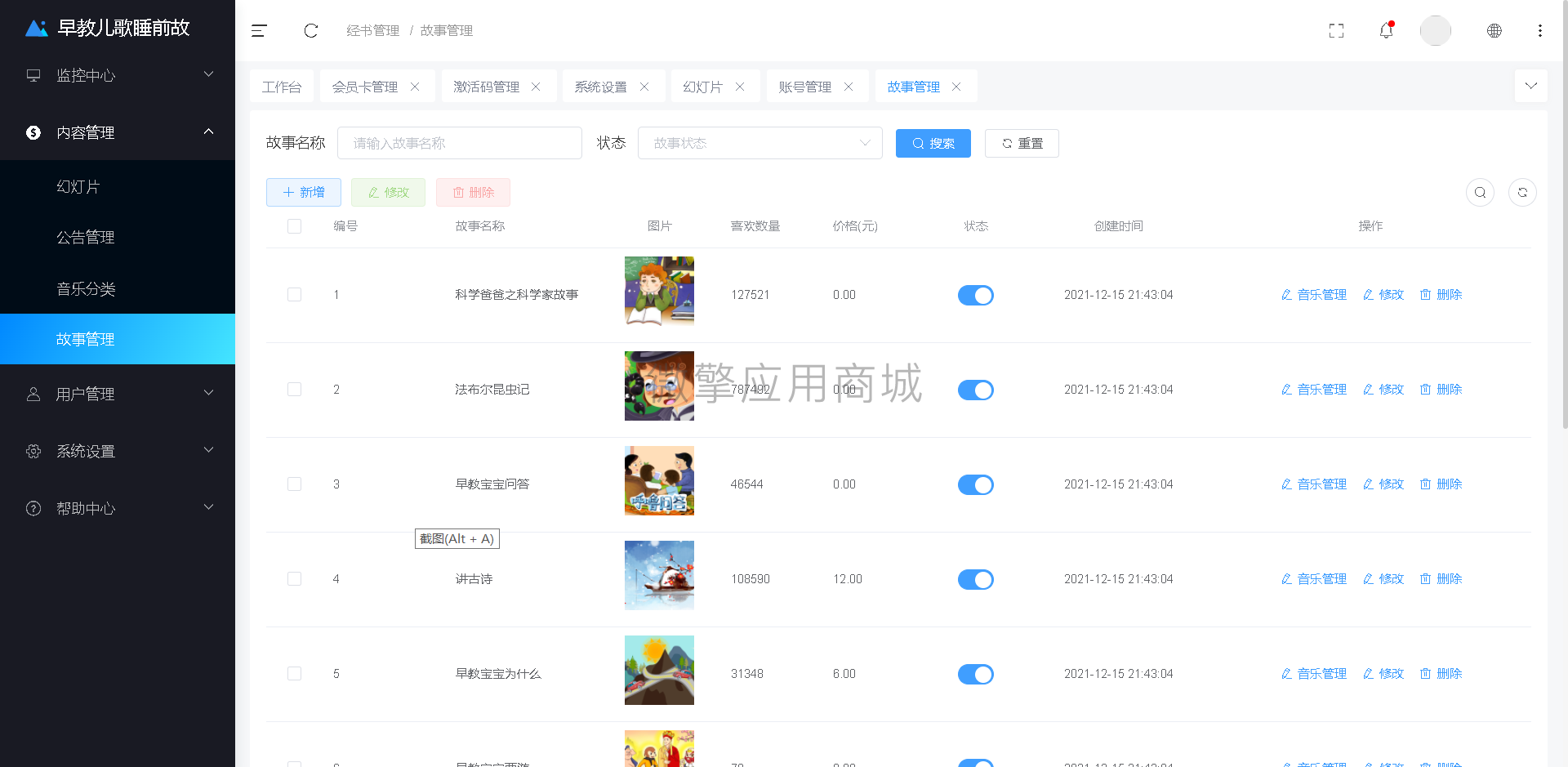Open the tabs options chevron dropdown
This screenshot has width=1568, height=767.
click(1530, 86)
